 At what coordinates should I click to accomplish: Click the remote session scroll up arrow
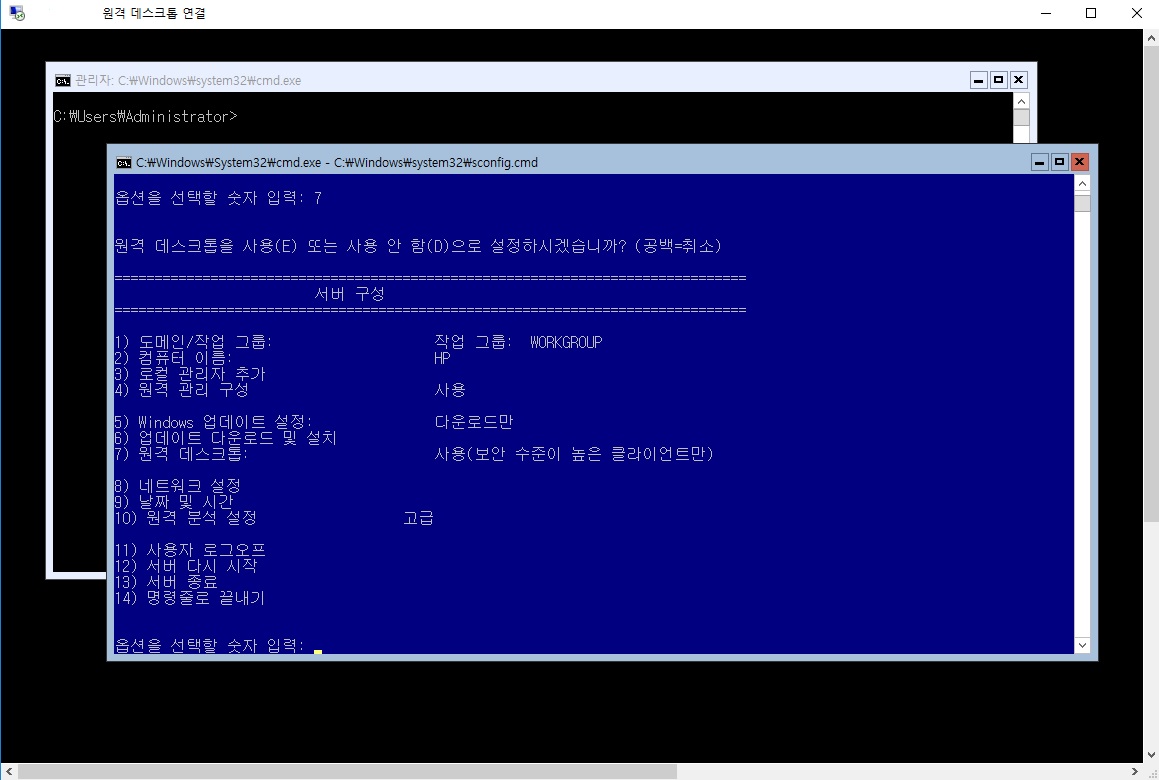coord(1151,36)
